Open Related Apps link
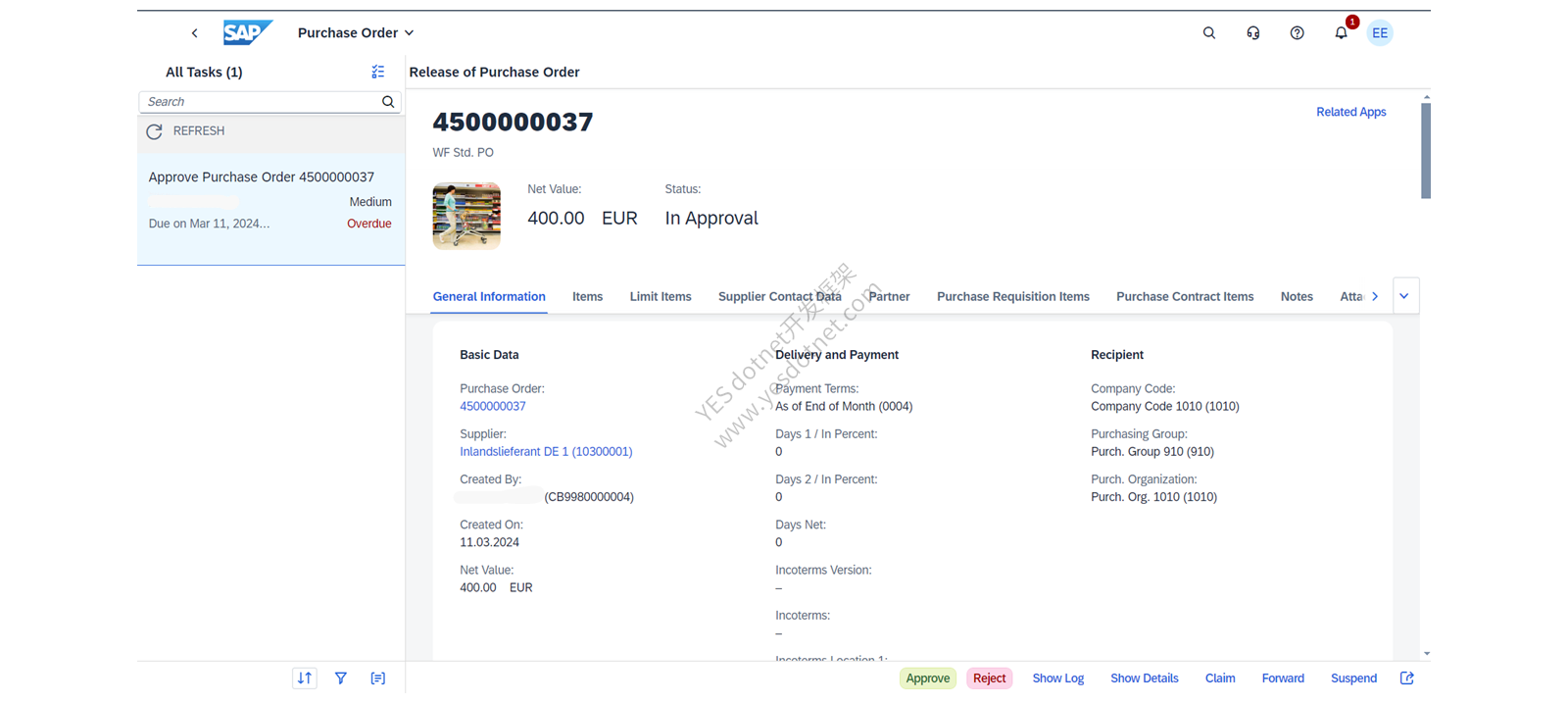Viewport: 1568px width, 703px height. point(1350,112)
